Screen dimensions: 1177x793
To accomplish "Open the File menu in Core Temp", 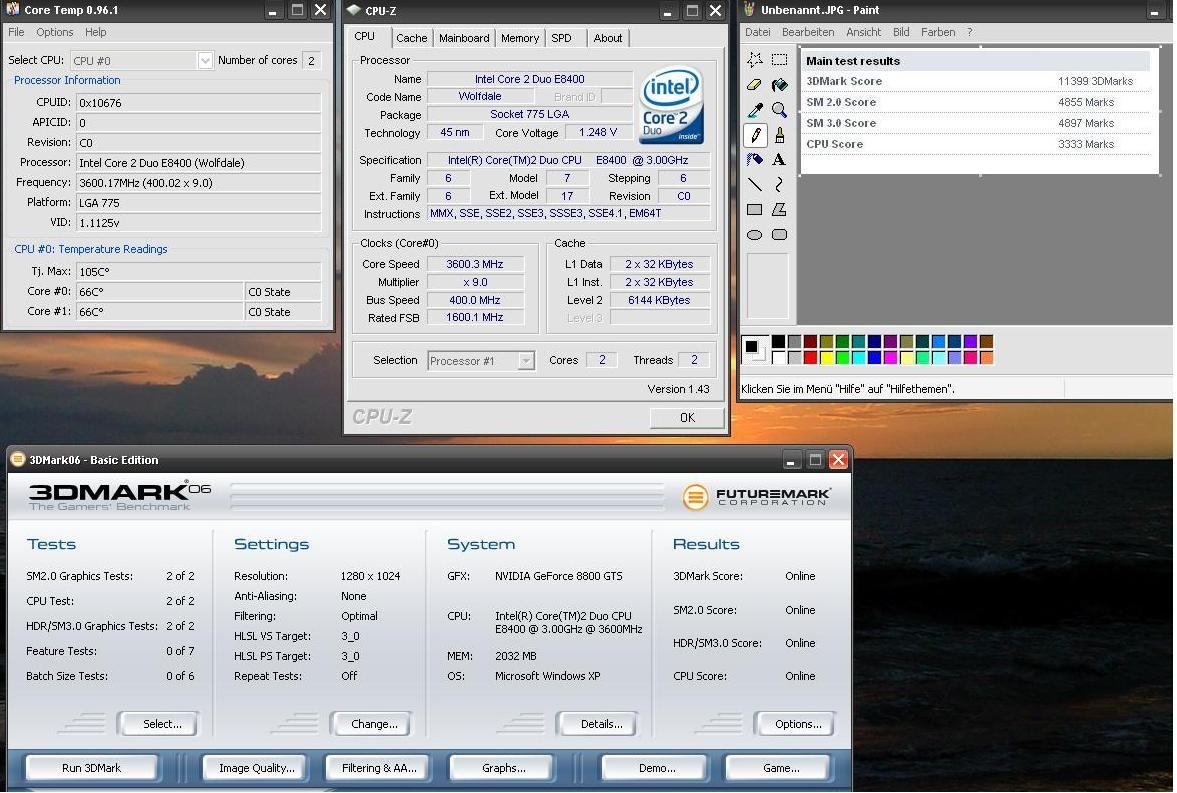I will 16,32.
